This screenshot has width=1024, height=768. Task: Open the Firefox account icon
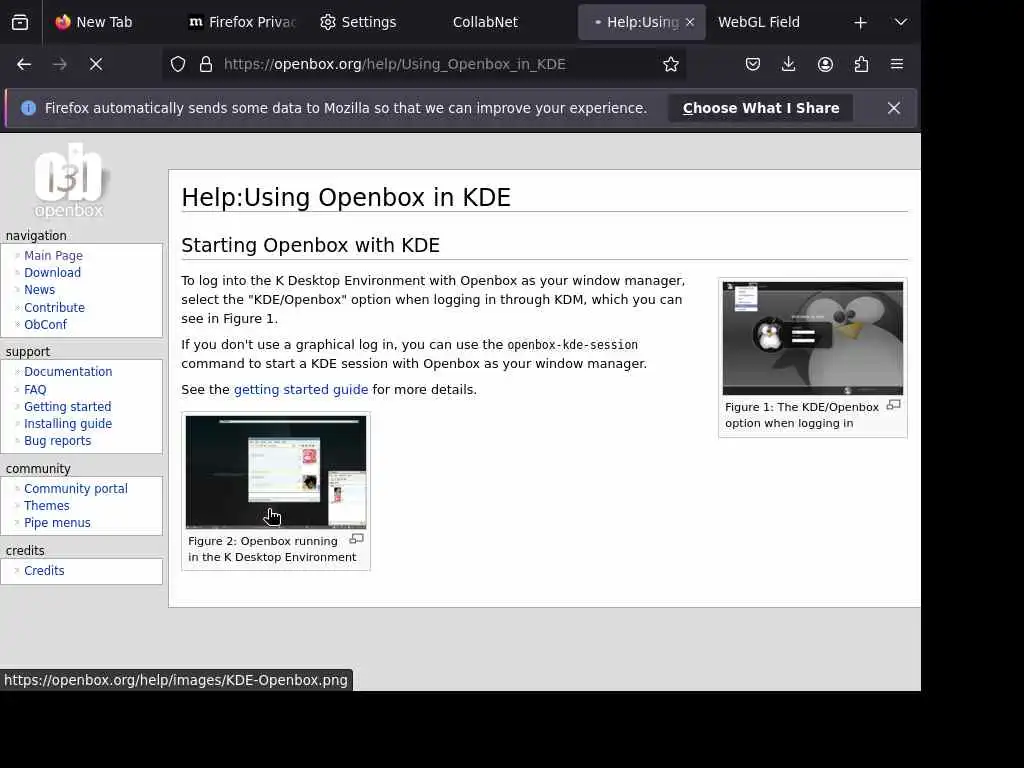pyautogui.click(x=825, y=64)
